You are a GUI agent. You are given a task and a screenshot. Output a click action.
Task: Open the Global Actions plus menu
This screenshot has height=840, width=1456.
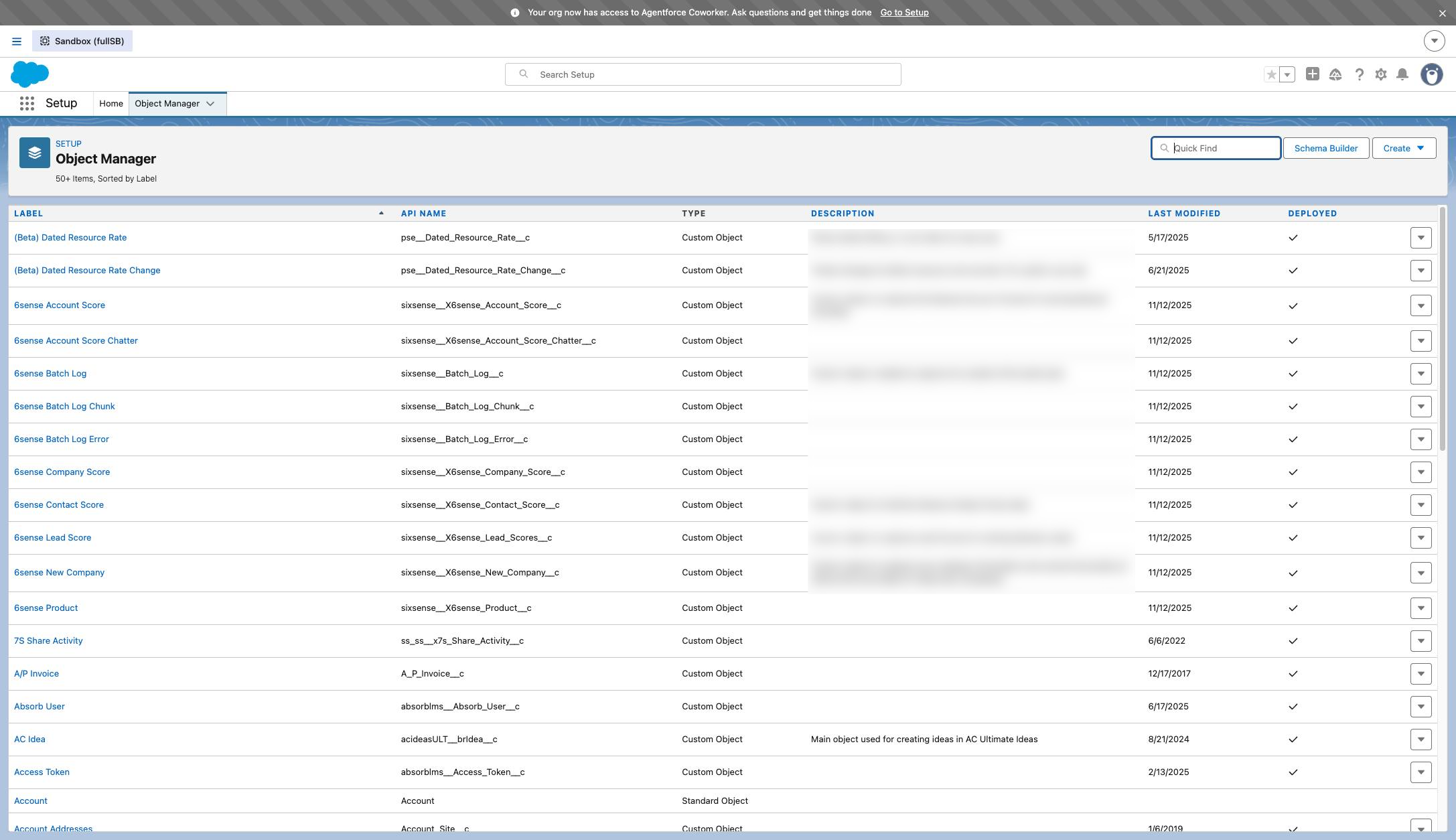click(1313, 74)
